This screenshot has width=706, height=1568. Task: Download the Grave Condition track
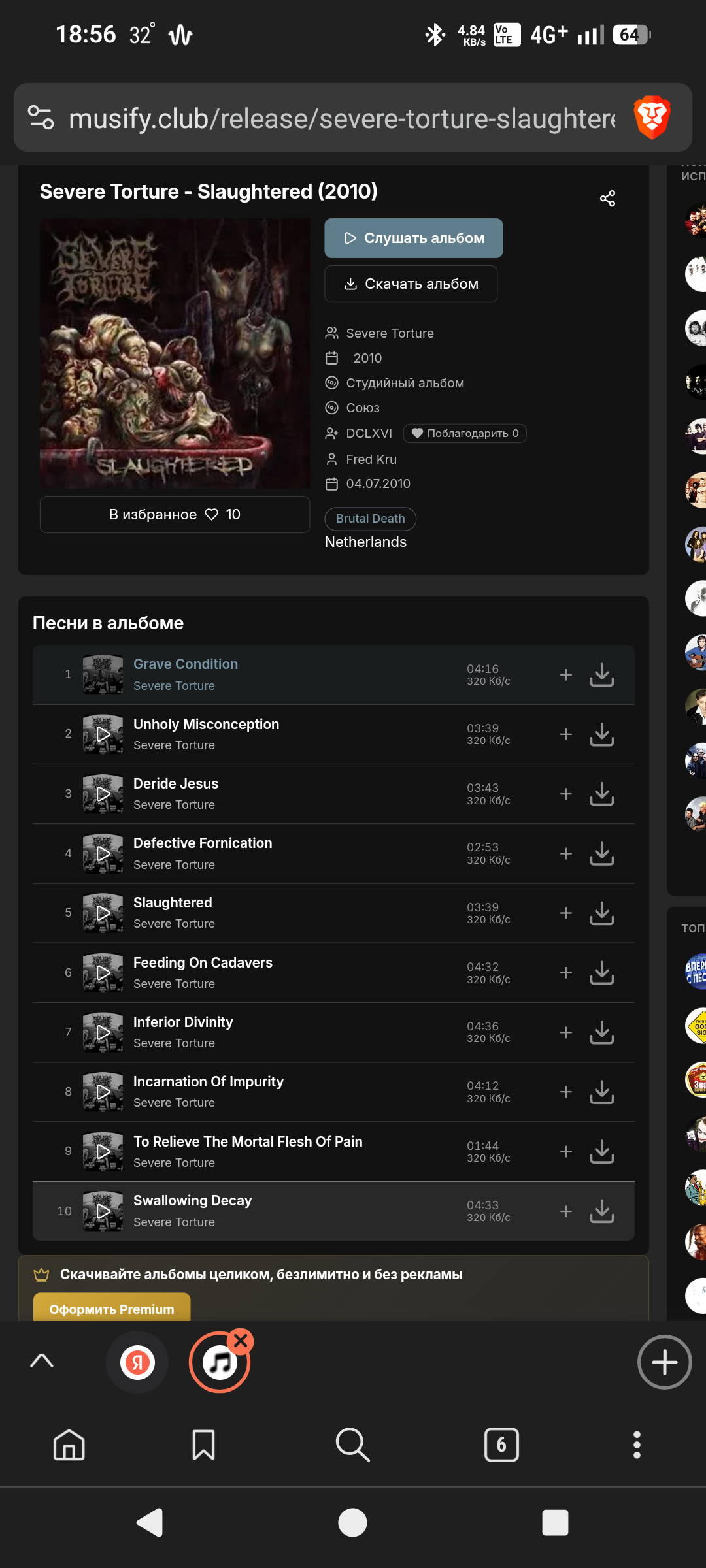tap(601, 675)
